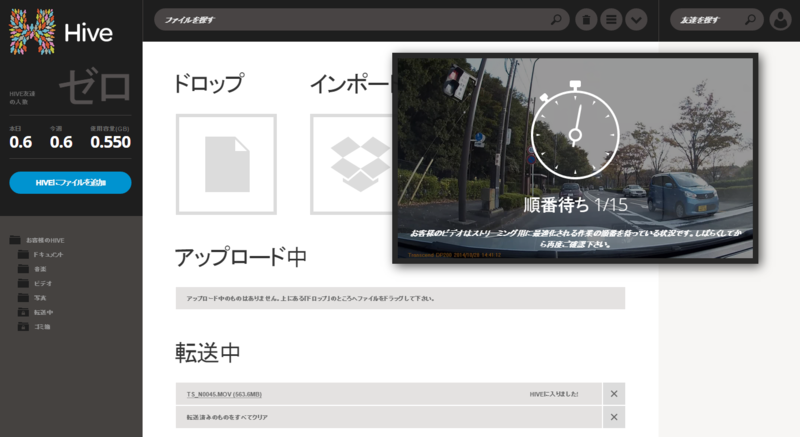
Task: Click the 転送中 section heading
Action: click(208, 352)
